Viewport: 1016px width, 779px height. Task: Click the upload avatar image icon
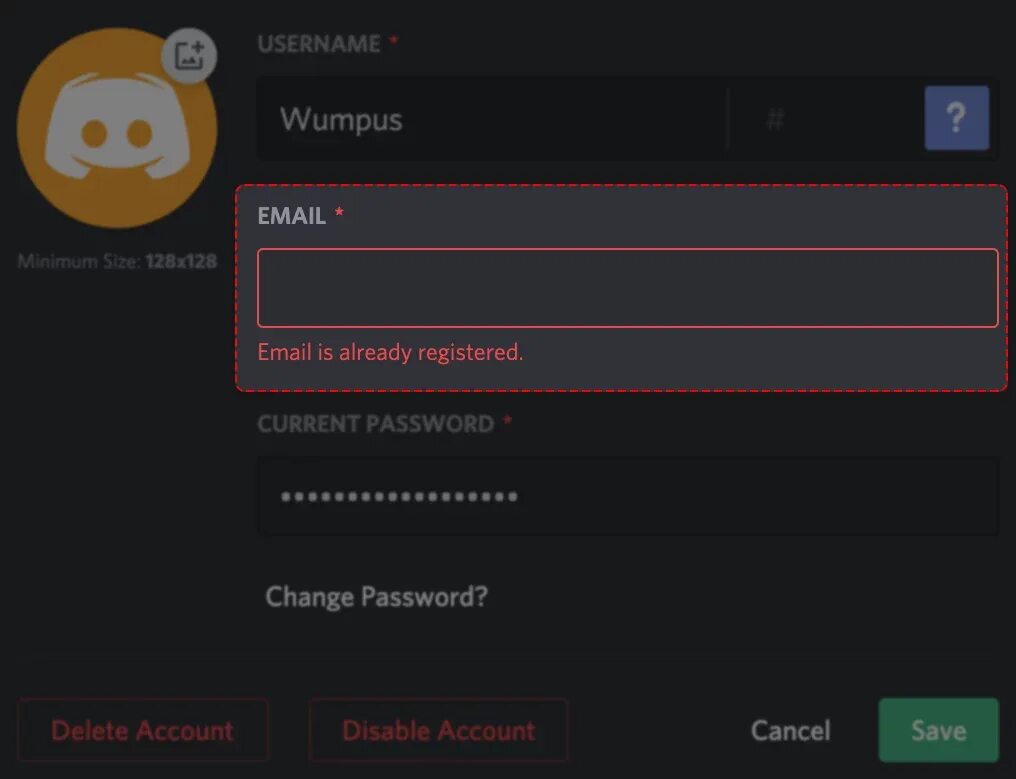click(189, 54)
